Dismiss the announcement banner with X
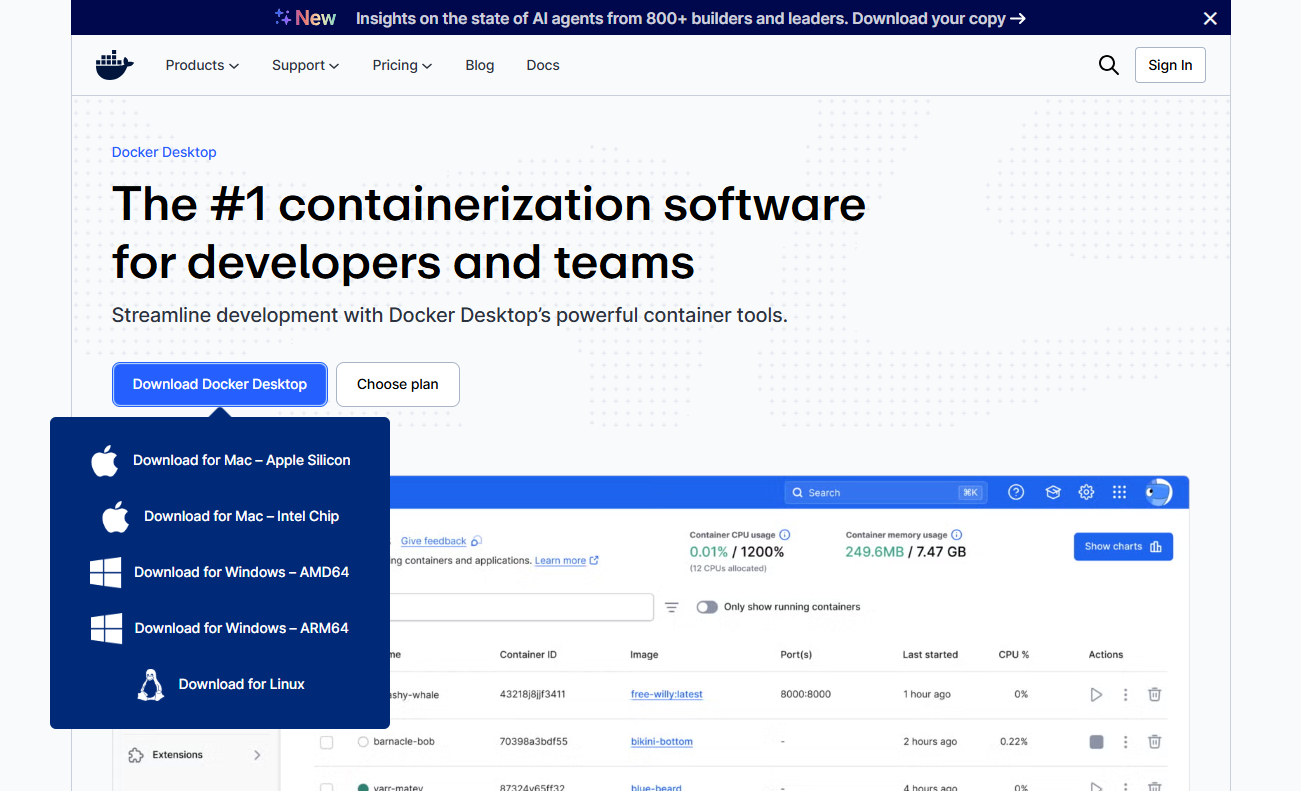The height and width of the screenshot is (791, 1301). tap(1210, 18)
